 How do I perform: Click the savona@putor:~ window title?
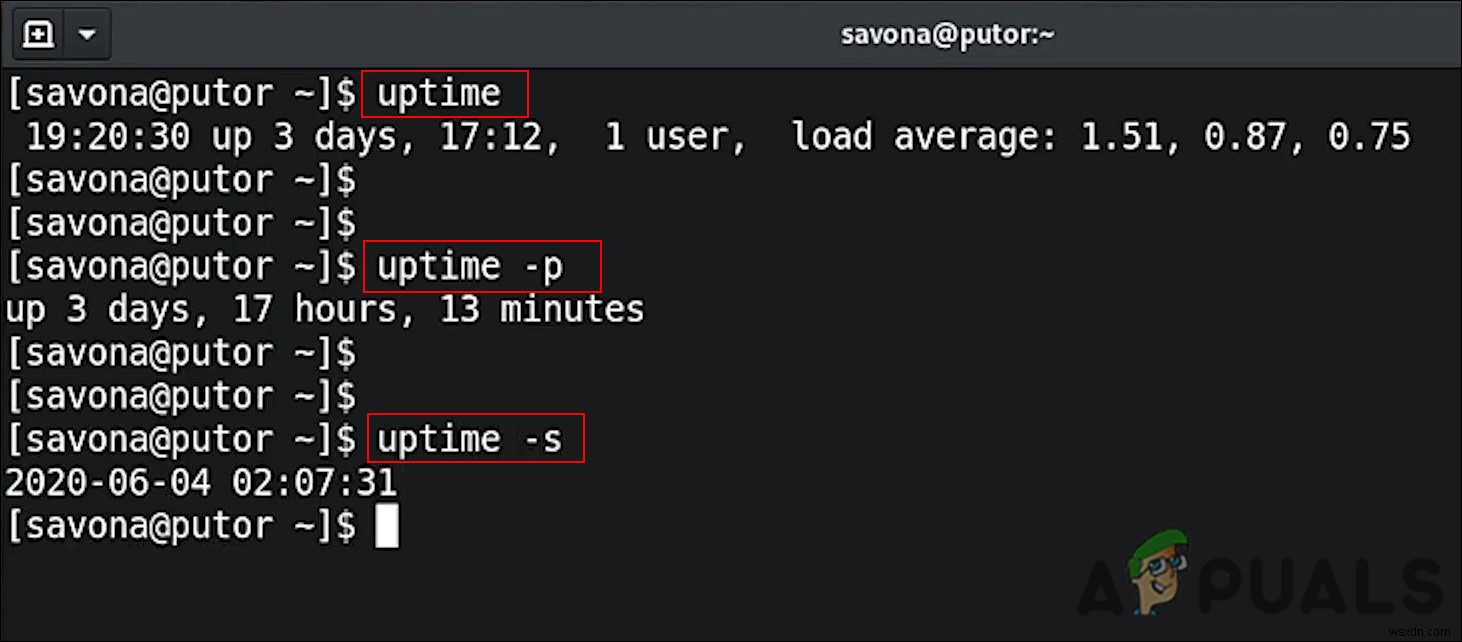(947, 35)
